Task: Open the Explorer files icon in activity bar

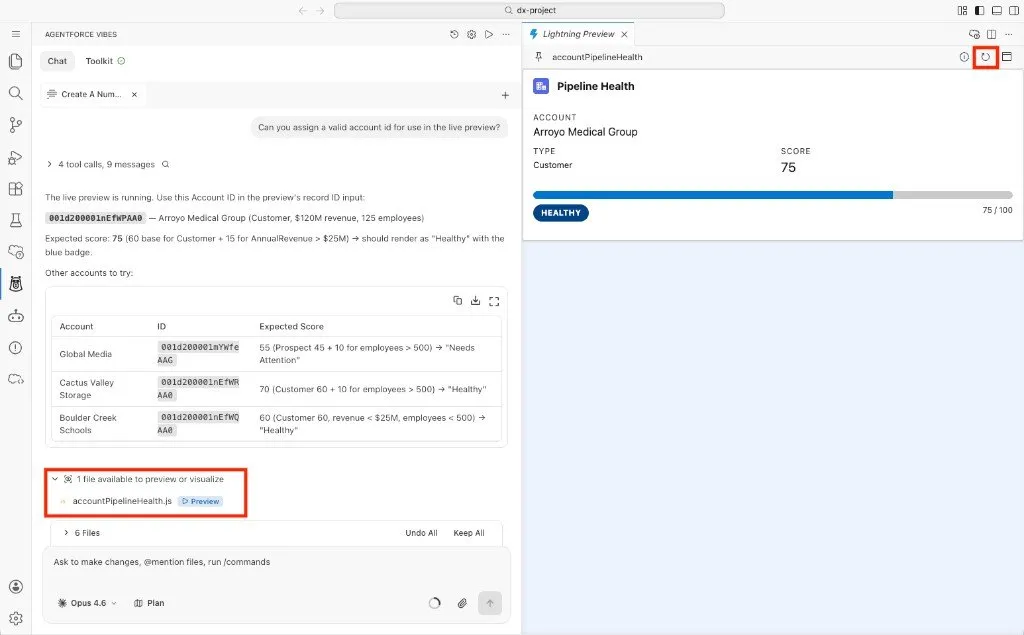Action: 16,61
